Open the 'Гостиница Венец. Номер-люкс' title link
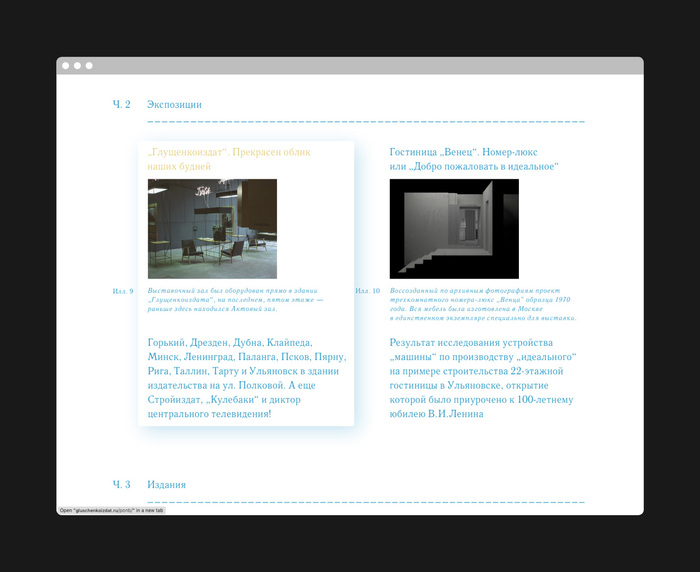Viewport: 700px width, 572px height. click(474, 159)
